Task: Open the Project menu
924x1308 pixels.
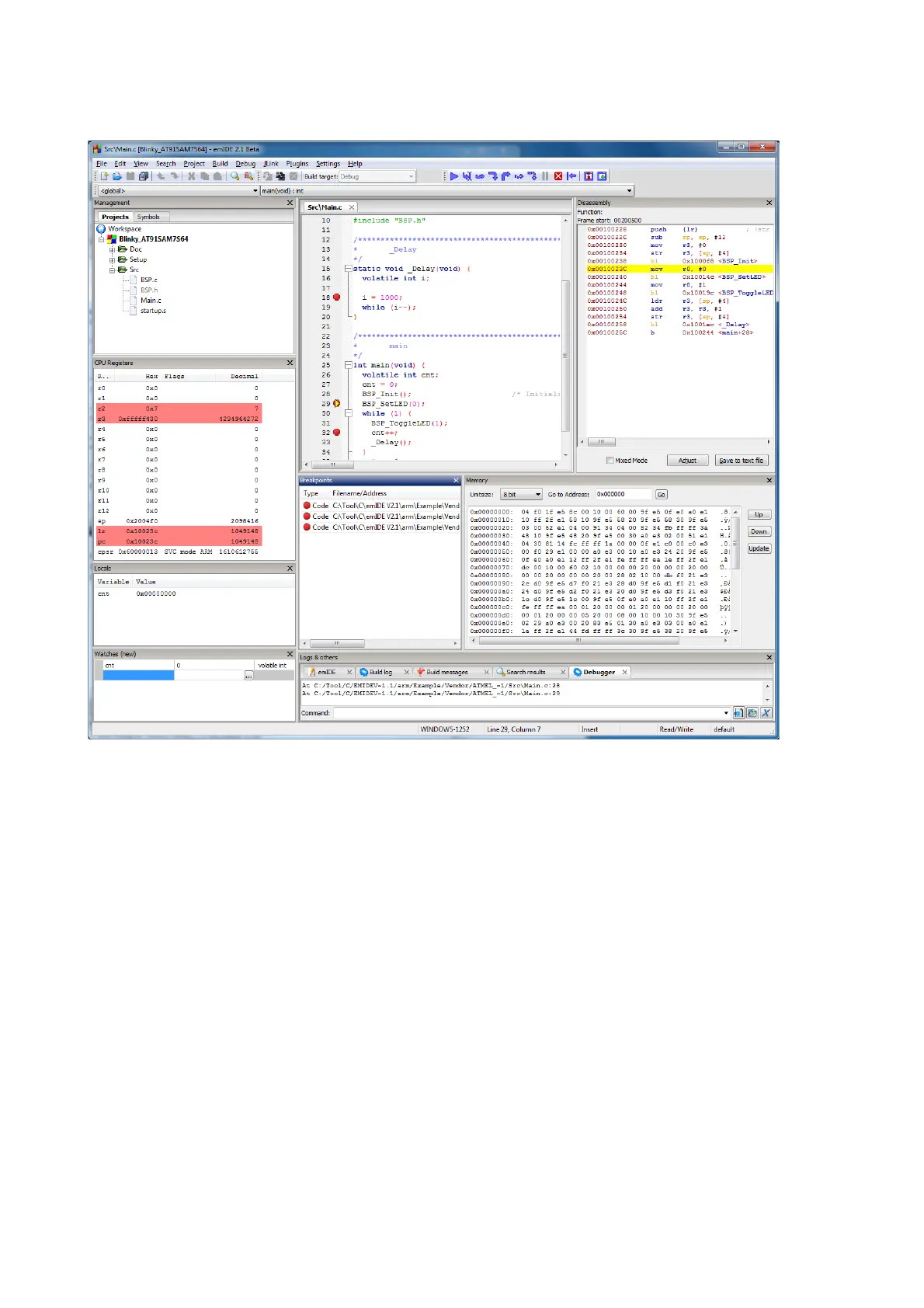Action: 194,164
